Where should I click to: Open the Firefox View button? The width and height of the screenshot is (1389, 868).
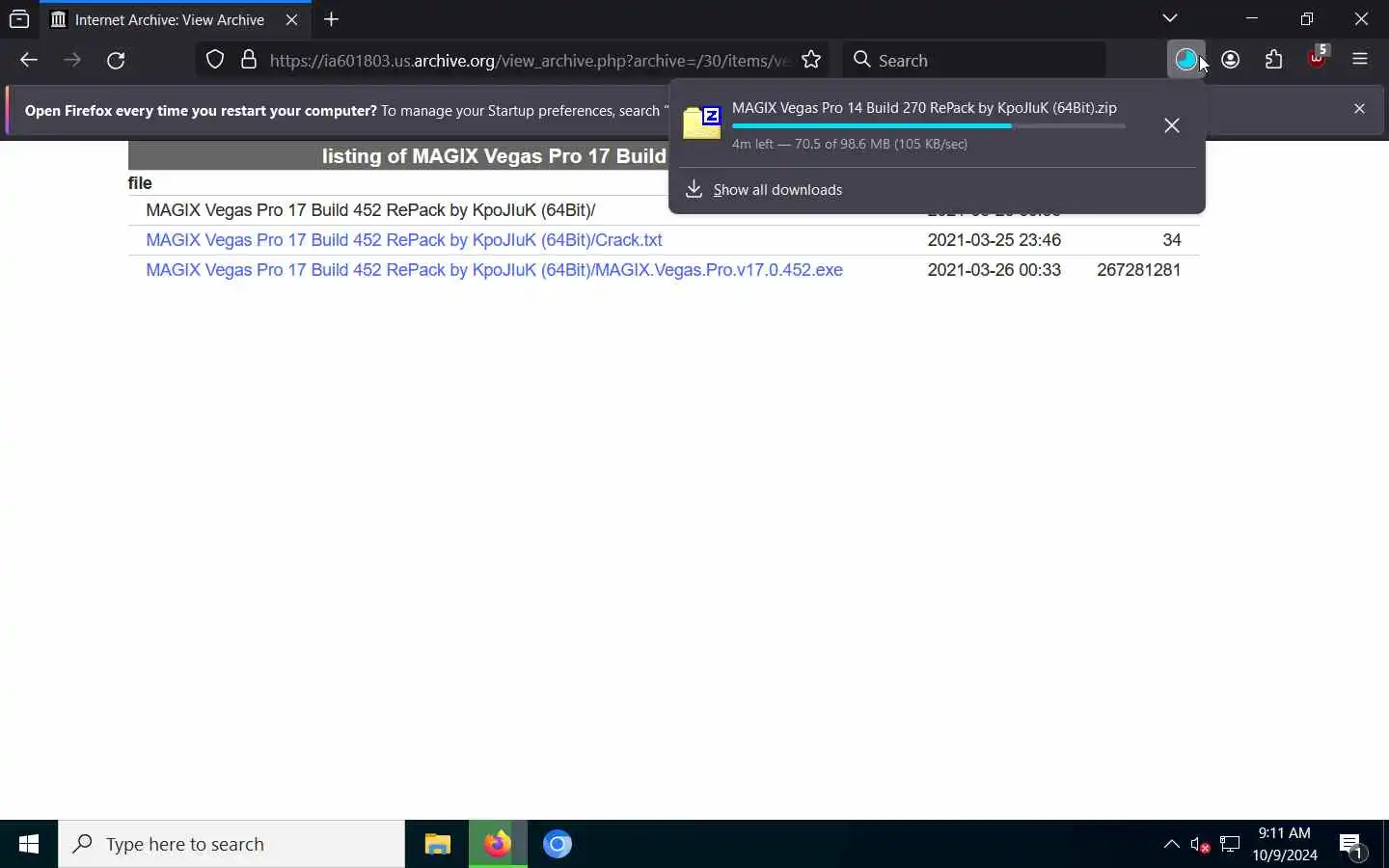pos(19,19)
